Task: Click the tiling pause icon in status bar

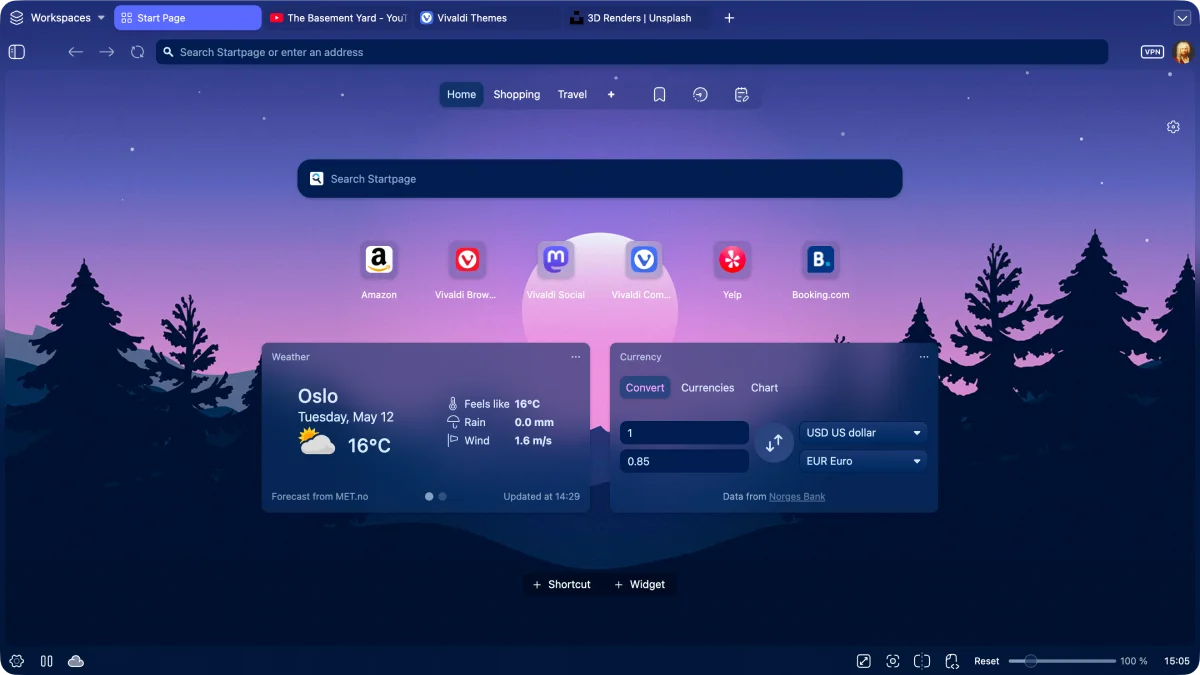Action: pyautogui.click(x=46, y=661)
